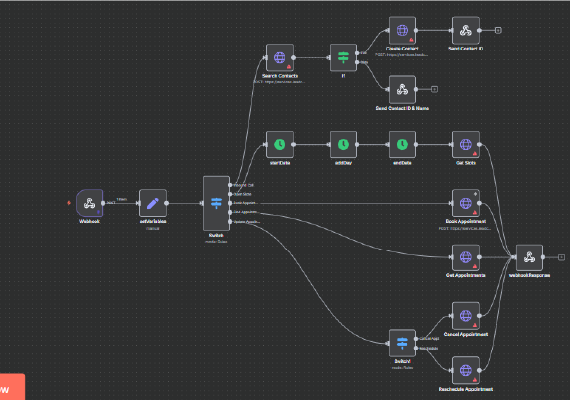
Task: Click the warning triangle on Reschedule Appointment
Action: 475,380
